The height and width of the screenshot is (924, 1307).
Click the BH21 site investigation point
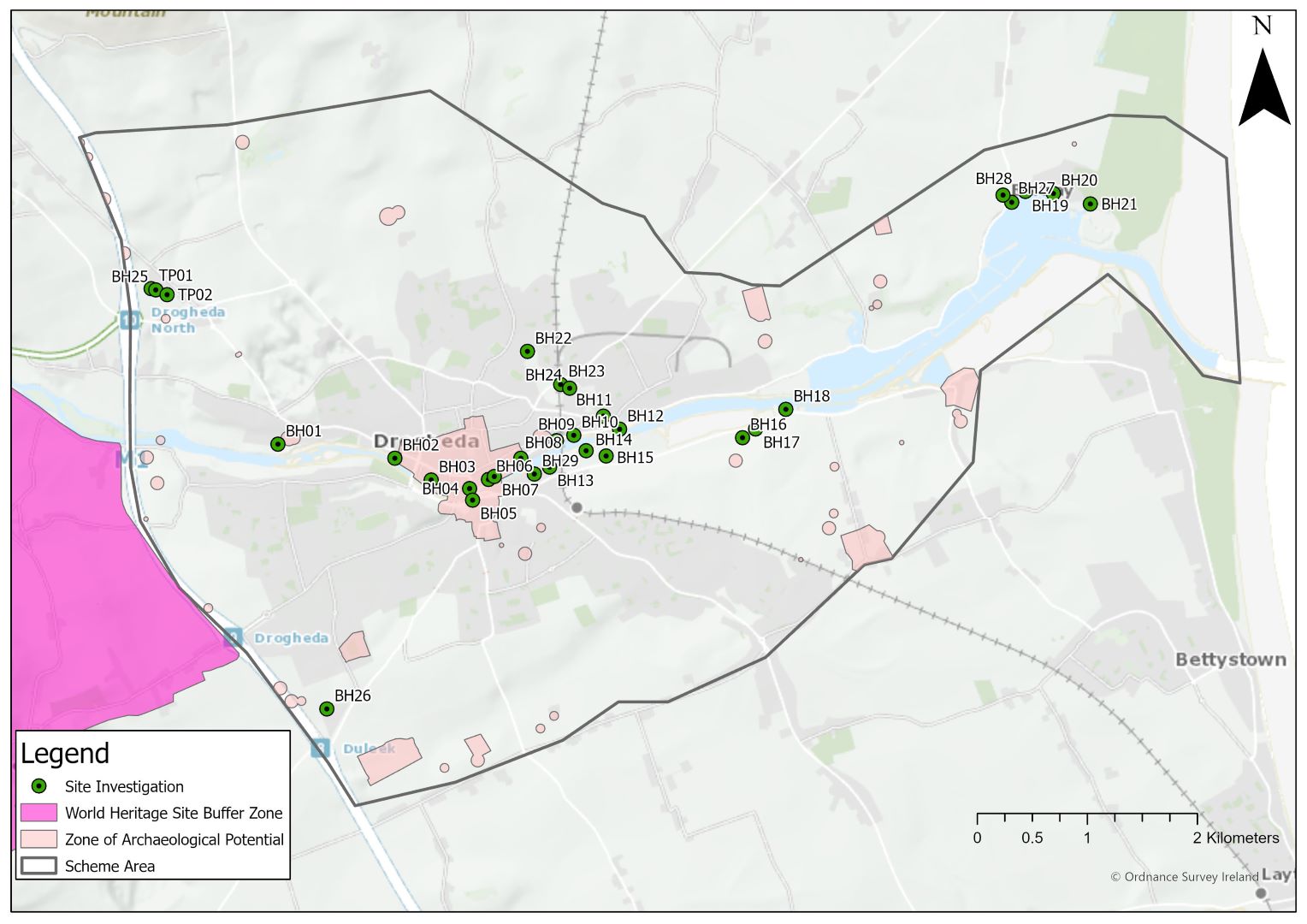[x=1090, y=204]
